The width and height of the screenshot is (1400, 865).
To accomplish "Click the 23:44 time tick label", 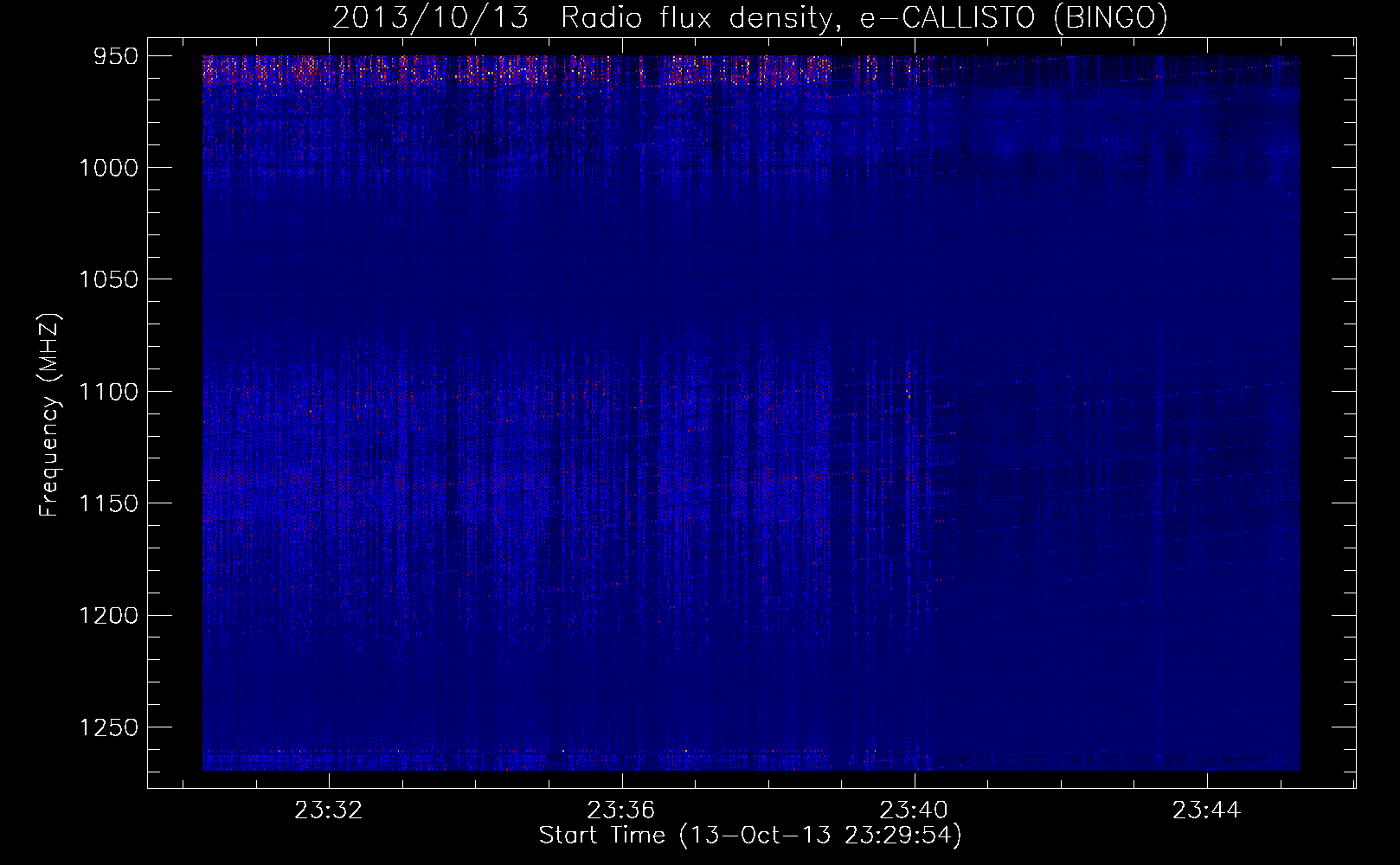I will pyautogui.click(x=1206, y=811).
